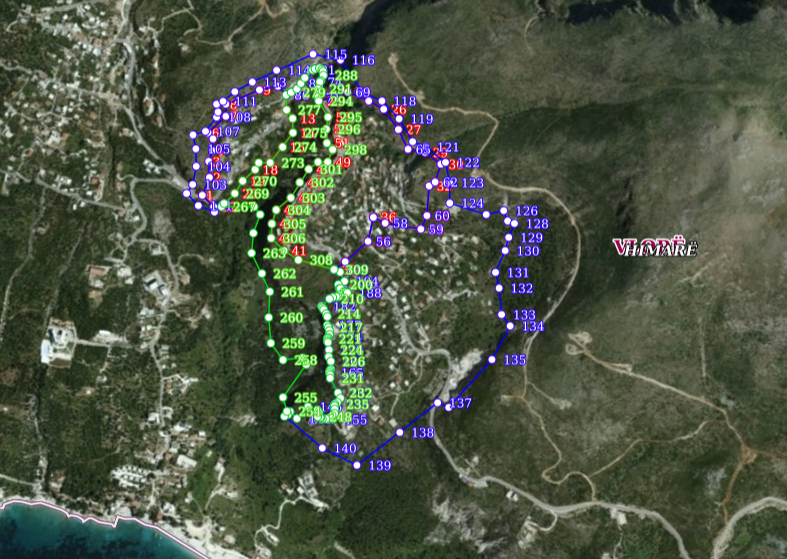Click the blue number label 123
The height and width of the screenshot is (559, 787).
472,183
